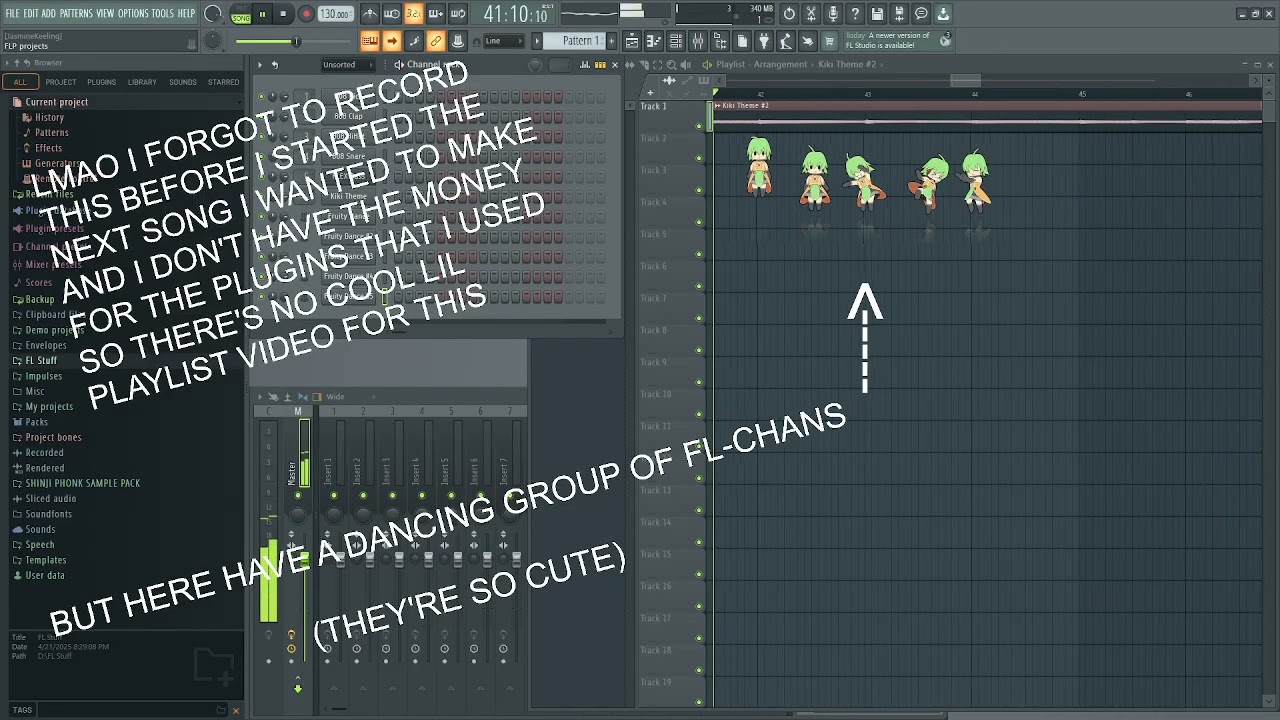Viewport: 1280px width, 720px height.
Task: Click the green download arrow icon
Action: pos(943,14)
